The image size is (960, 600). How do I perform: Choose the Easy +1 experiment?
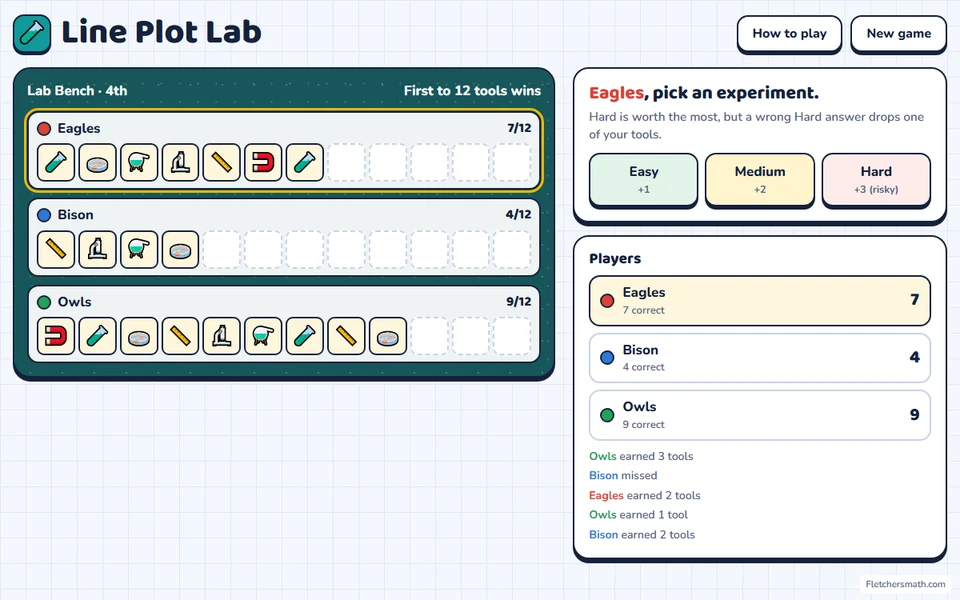coord(643,179)
